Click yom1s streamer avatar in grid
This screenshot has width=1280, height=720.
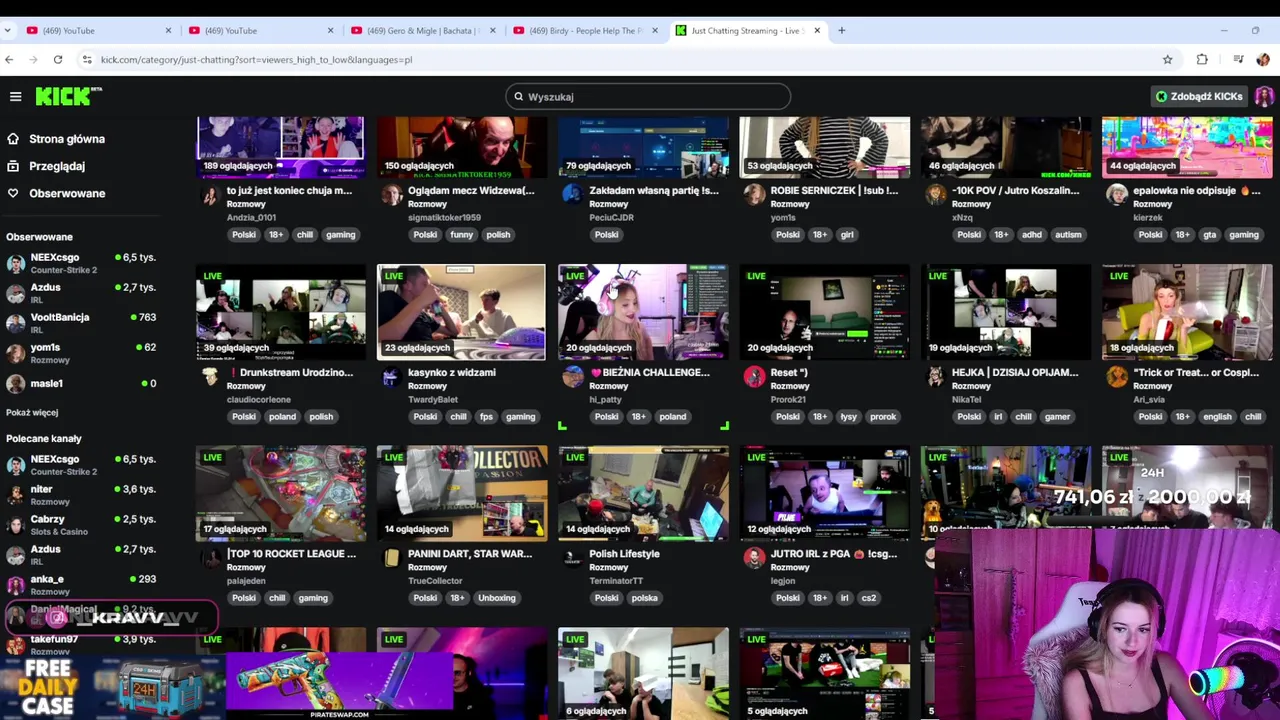click(754, 194)
